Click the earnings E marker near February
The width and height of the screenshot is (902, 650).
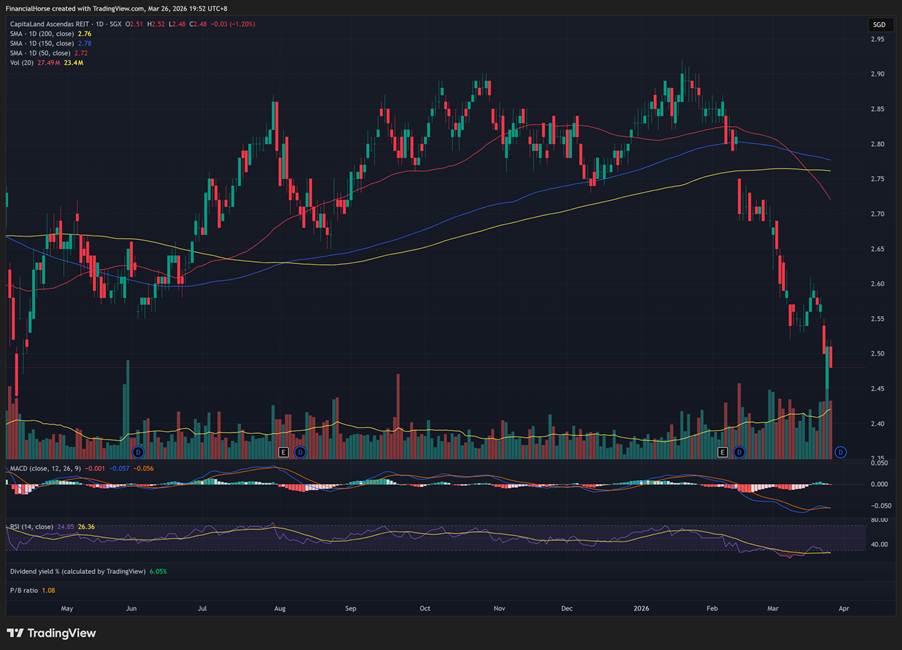point(723,453)
